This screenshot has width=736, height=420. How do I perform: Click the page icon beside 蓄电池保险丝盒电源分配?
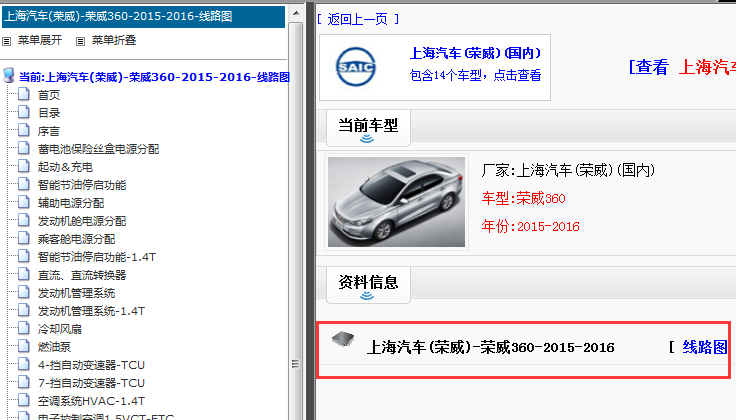(x=23, y=148)
